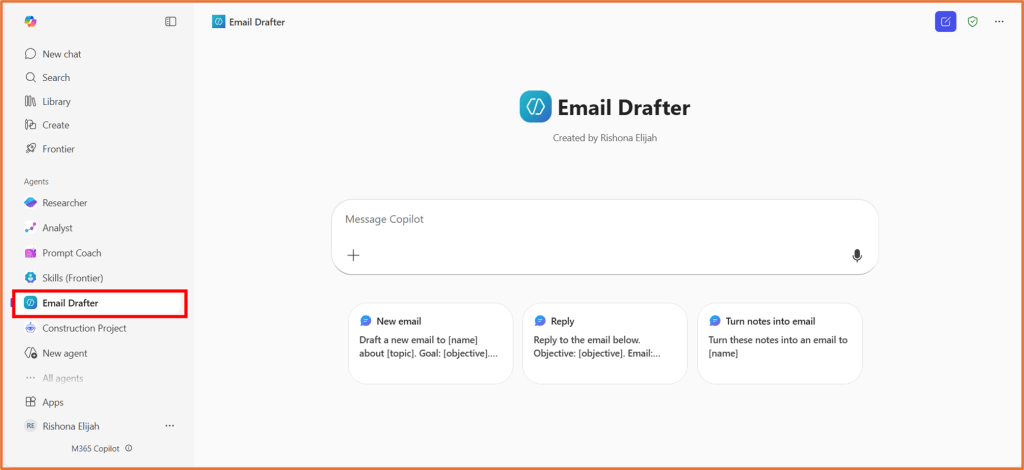Open the Analyst agent
Viewport: 1024px width, 470px height.
point(57,228)
